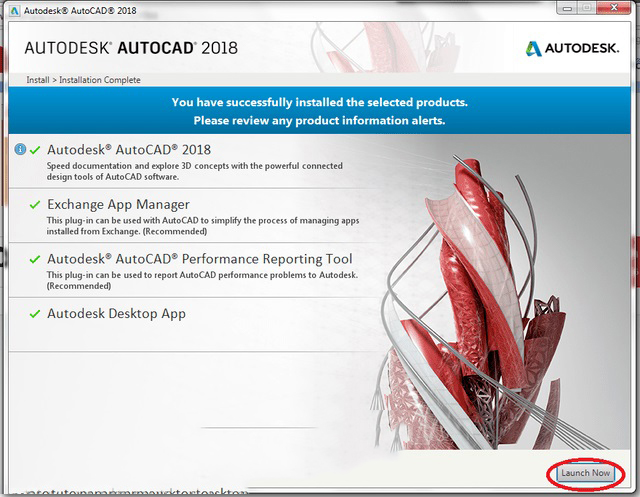The height and width of the screenshot is (497, 640).
Task: Click the Autodesk logo in the header
Action: click(572, 48)
